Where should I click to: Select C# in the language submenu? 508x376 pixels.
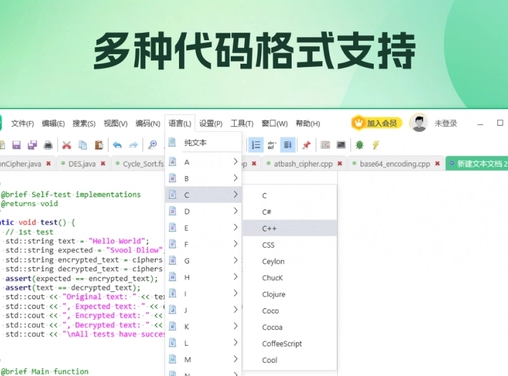290,212
